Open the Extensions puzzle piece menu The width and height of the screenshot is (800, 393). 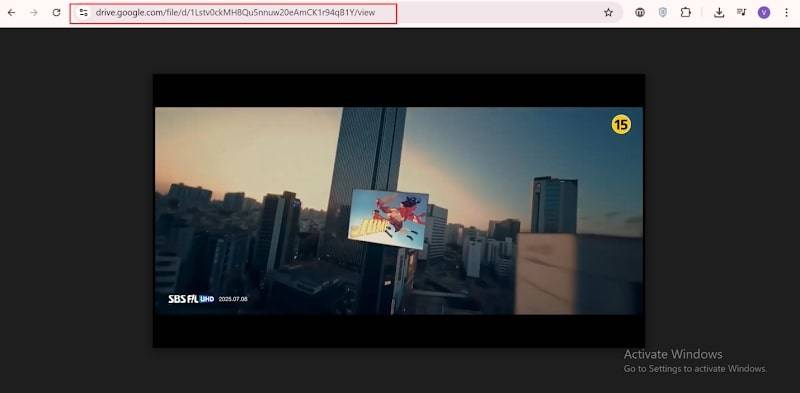[x=686, y=13]
